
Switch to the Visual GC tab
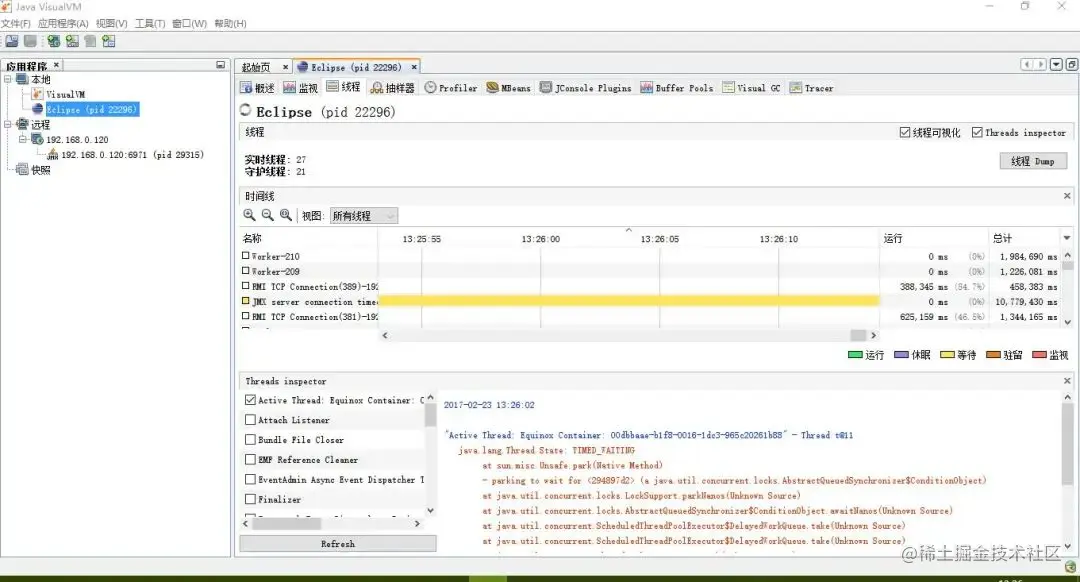(x=751, y=87)
